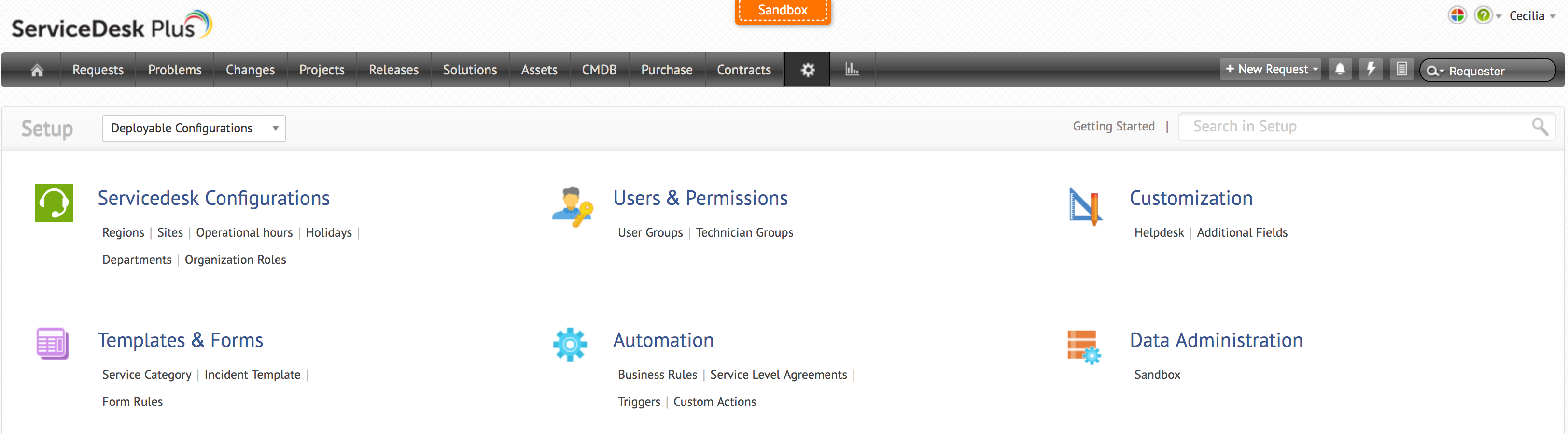Viewport: 1568px width, 434px height.
Task: Open the User Groups link
Action: tap(650, 233)
